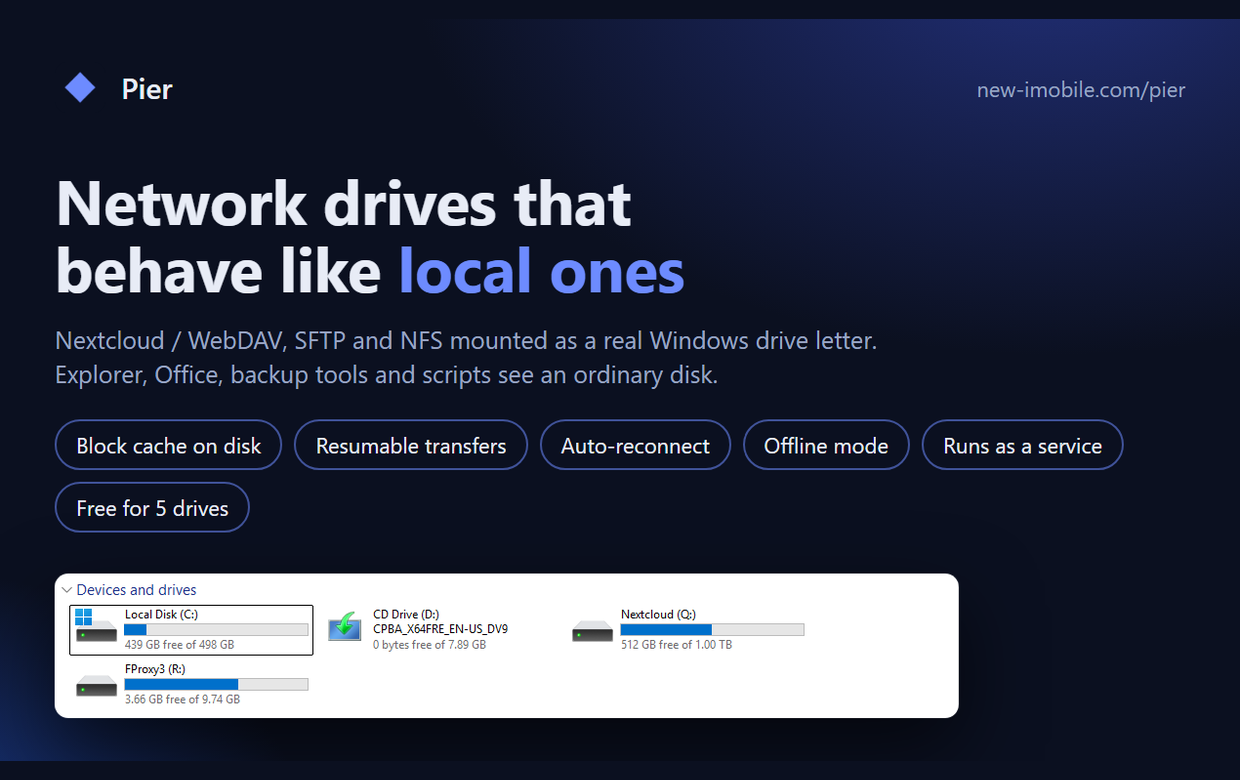Click the CPBA_X64FRE_EN-US_DV9 disc label
The image size is (1240, 780).
(440, 630)
